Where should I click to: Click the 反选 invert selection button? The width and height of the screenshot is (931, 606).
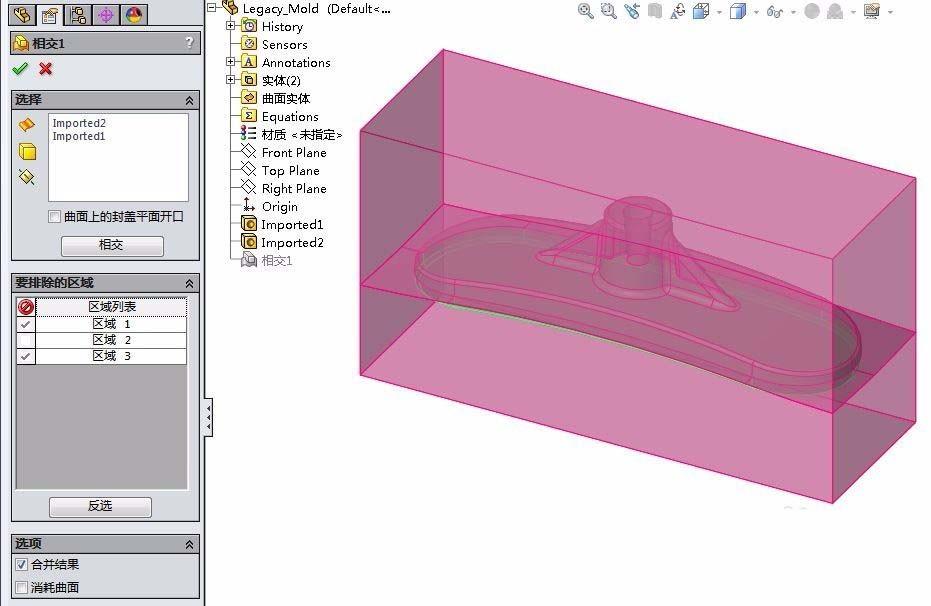pos(100,507)
